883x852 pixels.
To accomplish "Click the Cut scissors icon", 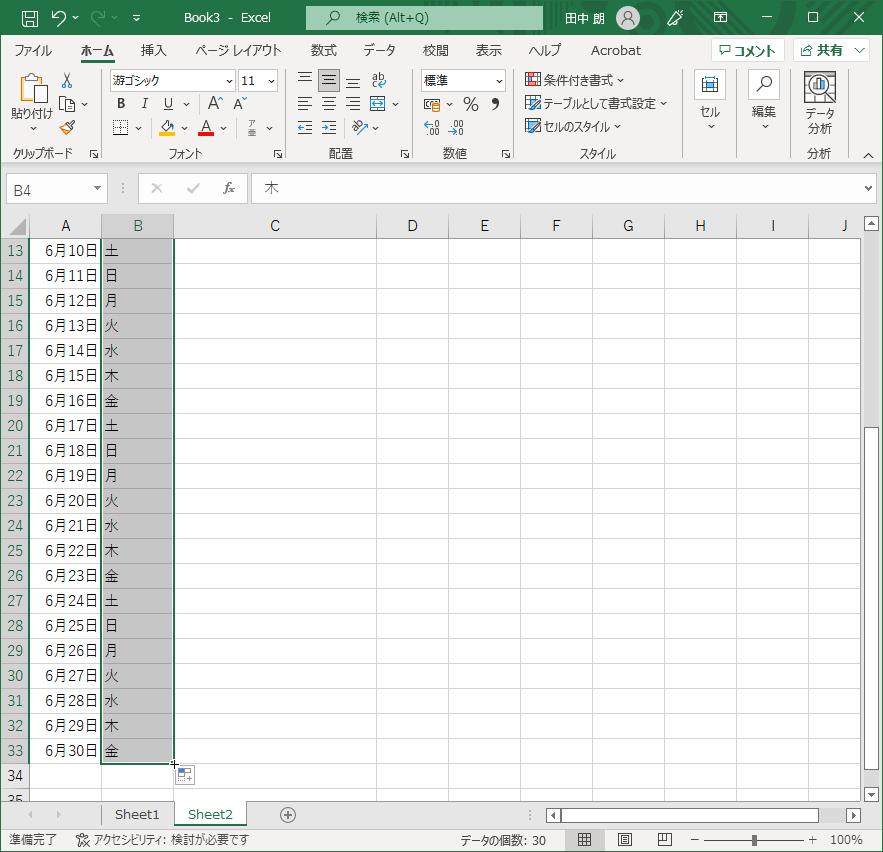I will tap(67, 81).
